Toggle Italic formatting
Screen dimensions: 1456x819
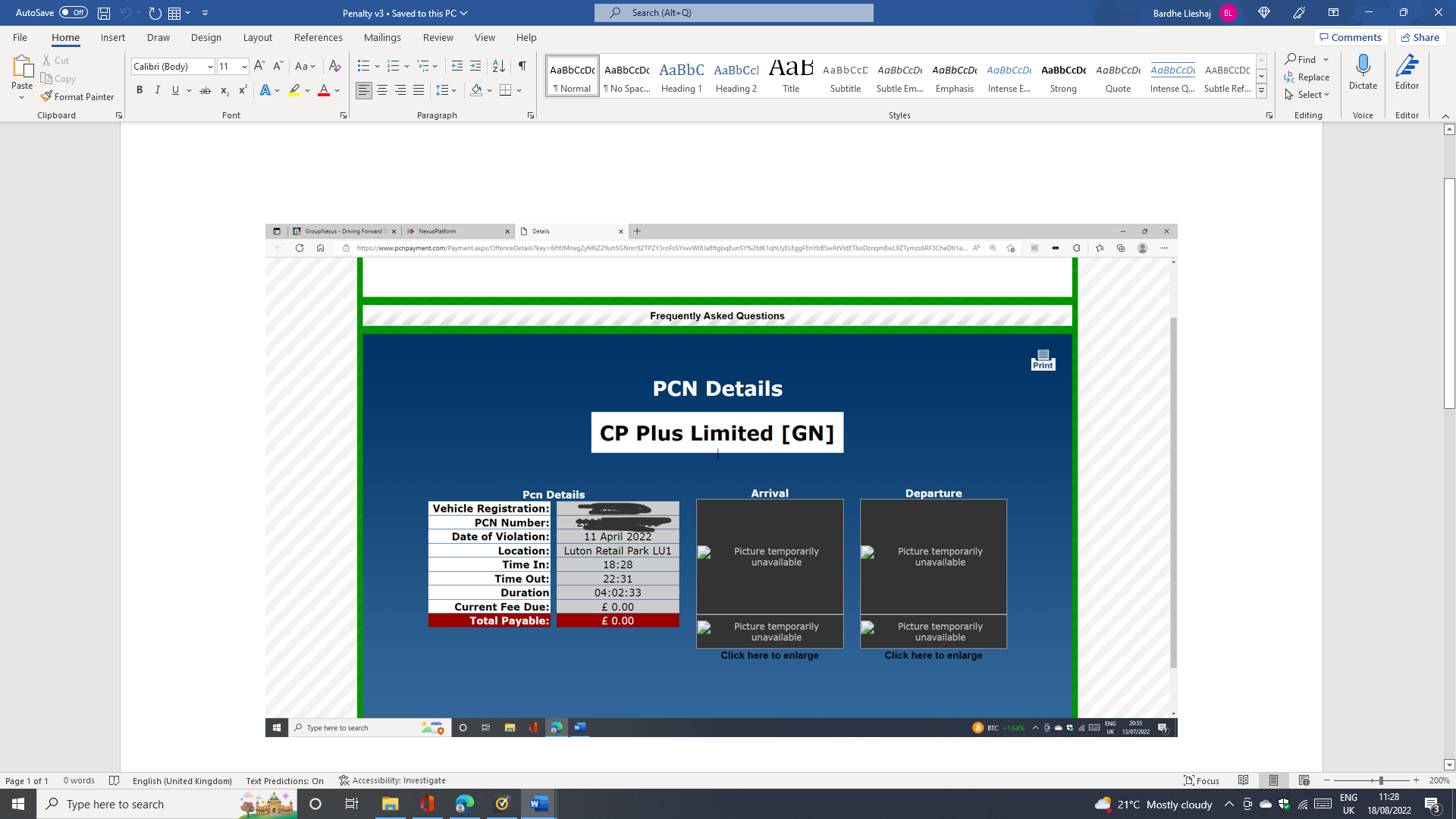(x=158, y=90)
